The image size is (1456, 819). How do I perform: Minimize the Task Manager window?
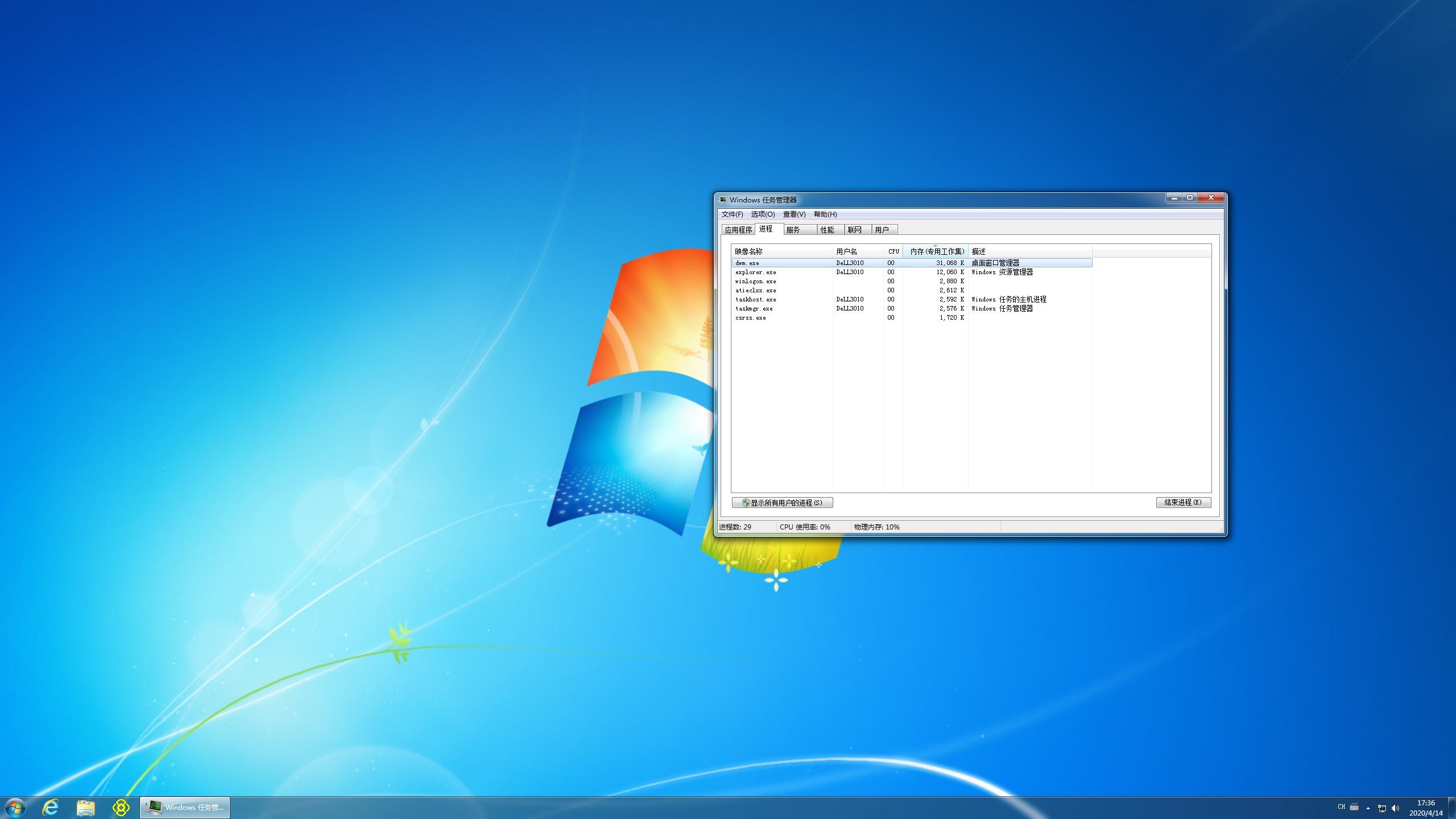1174,198
